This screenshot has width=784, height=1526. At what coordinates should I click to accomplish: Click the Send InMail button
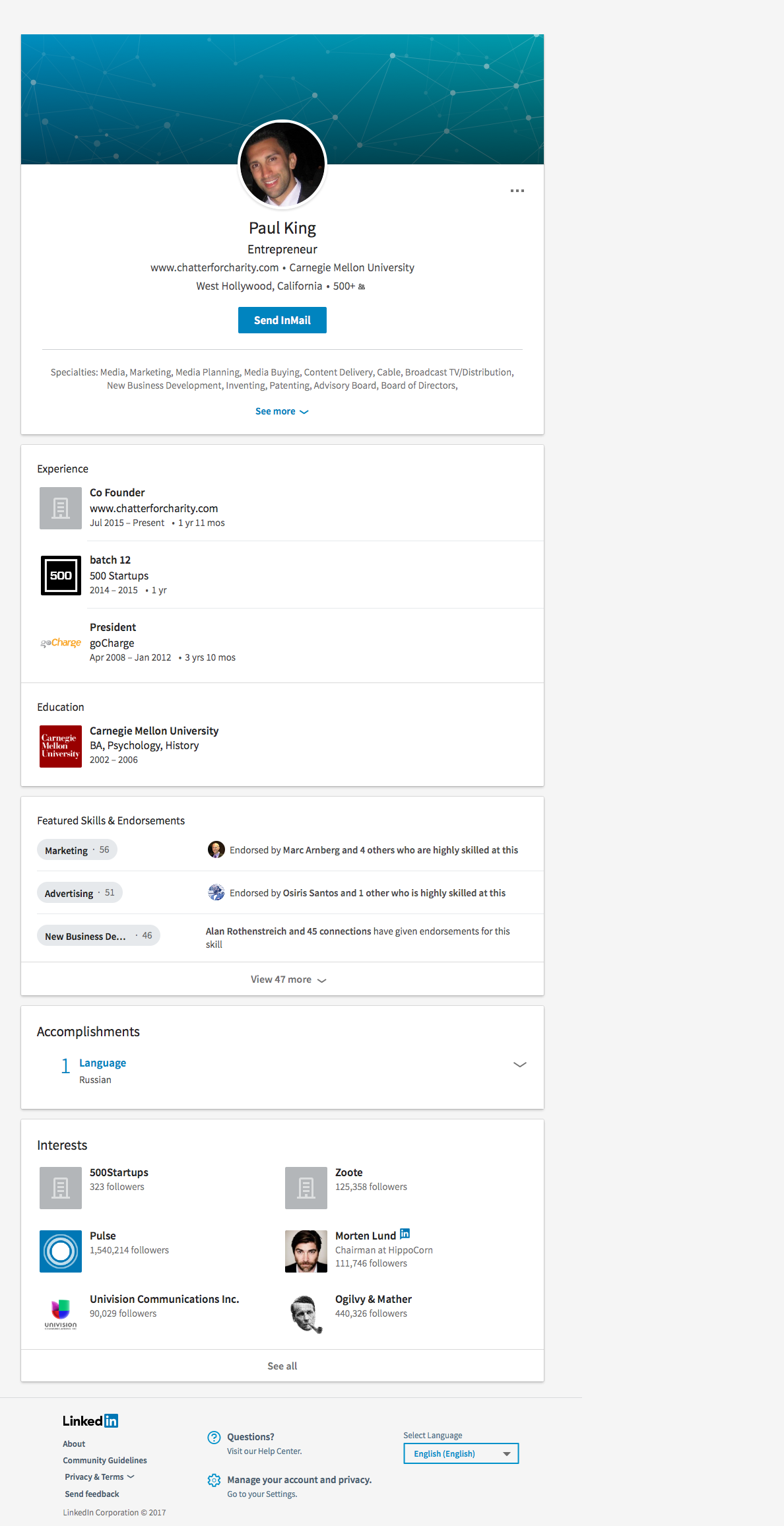pos(282,320)
